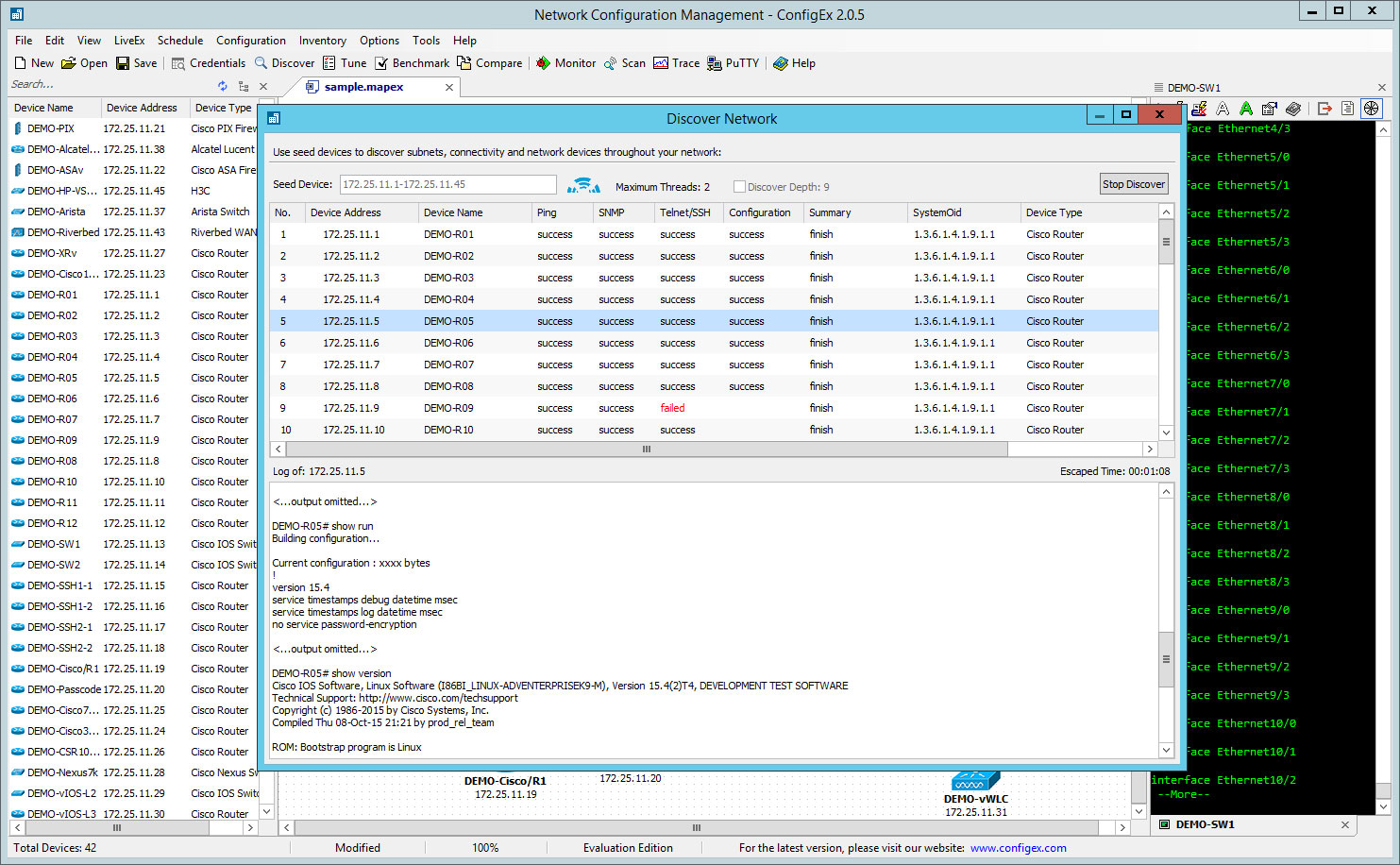Click the Discover toolbar button
The image size is (1400, 865).
(x=284, y=63)
